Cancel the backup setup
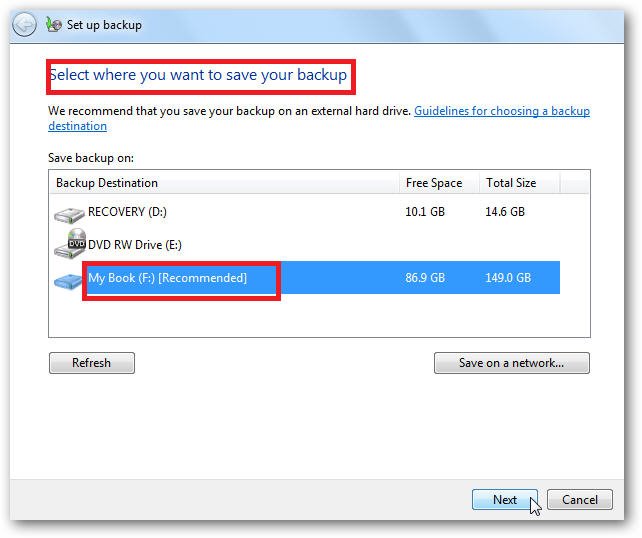The width and height of the screenshot is (642, 538). [x=580, y=500]
